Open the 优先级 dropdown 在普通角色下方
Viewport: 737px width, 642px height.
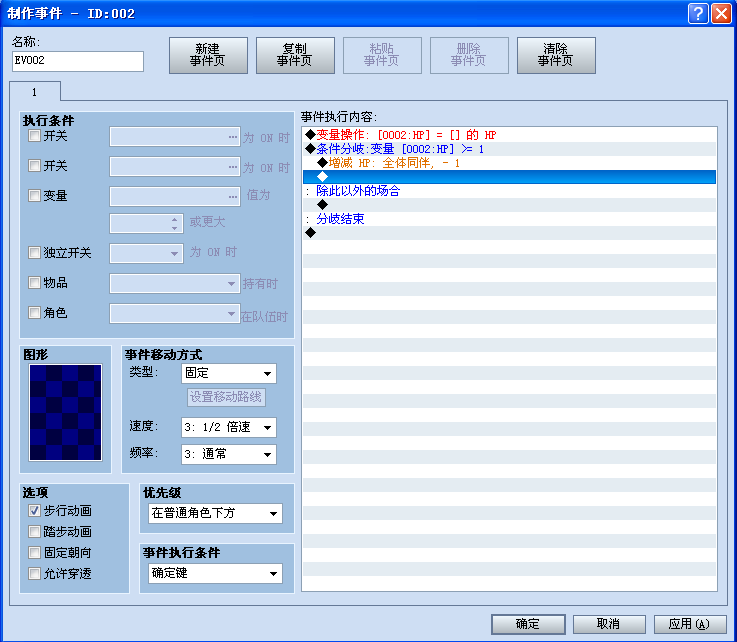[x=215, y=513]
